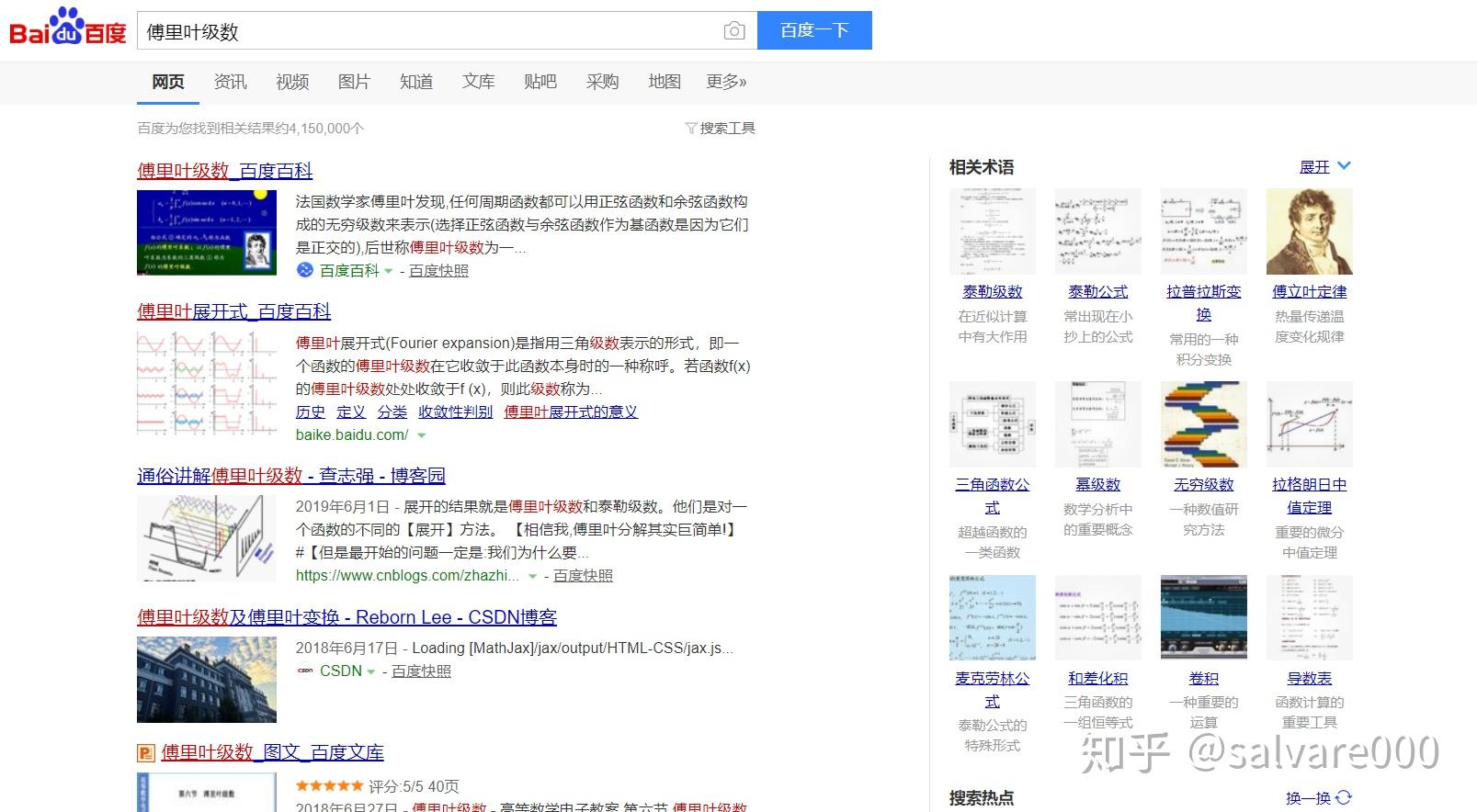1477x812 pixels.
Task: Open the 麦克劳林公式 related term link
Action: 993,690
